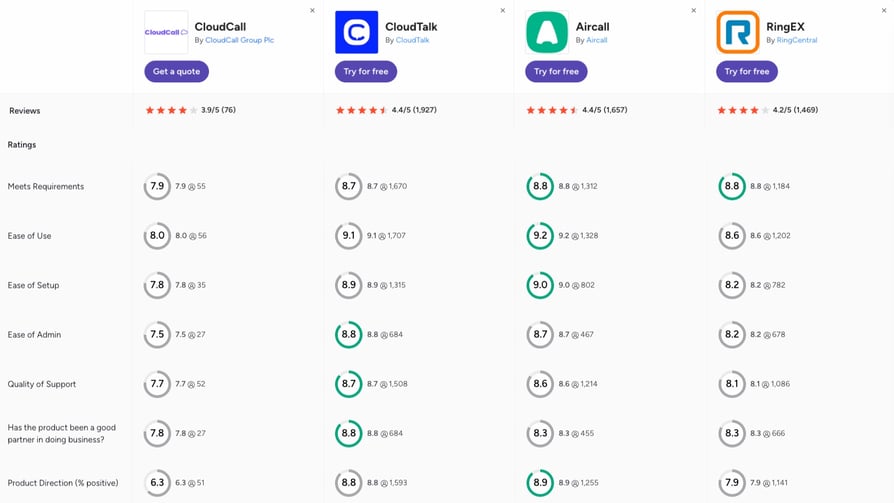The width and height of the screenshot is (894, 503).
Task: Click the Ease of Admin row label
Action: tap(34, 335)
